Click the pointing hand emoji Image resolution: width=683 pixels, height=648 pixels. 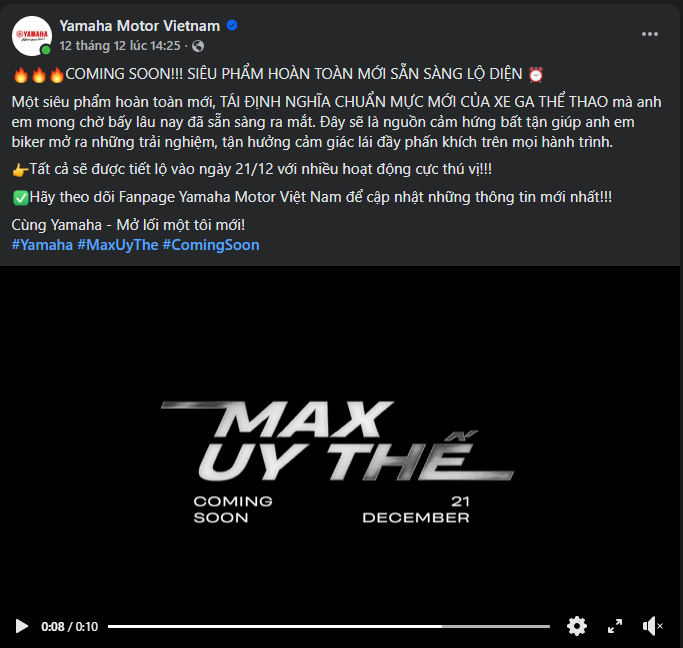point(20,170)
